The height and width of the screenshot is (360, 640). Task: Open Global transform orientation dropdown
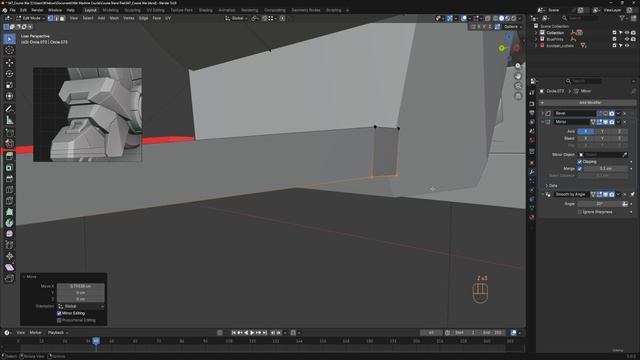click(236, 18)
